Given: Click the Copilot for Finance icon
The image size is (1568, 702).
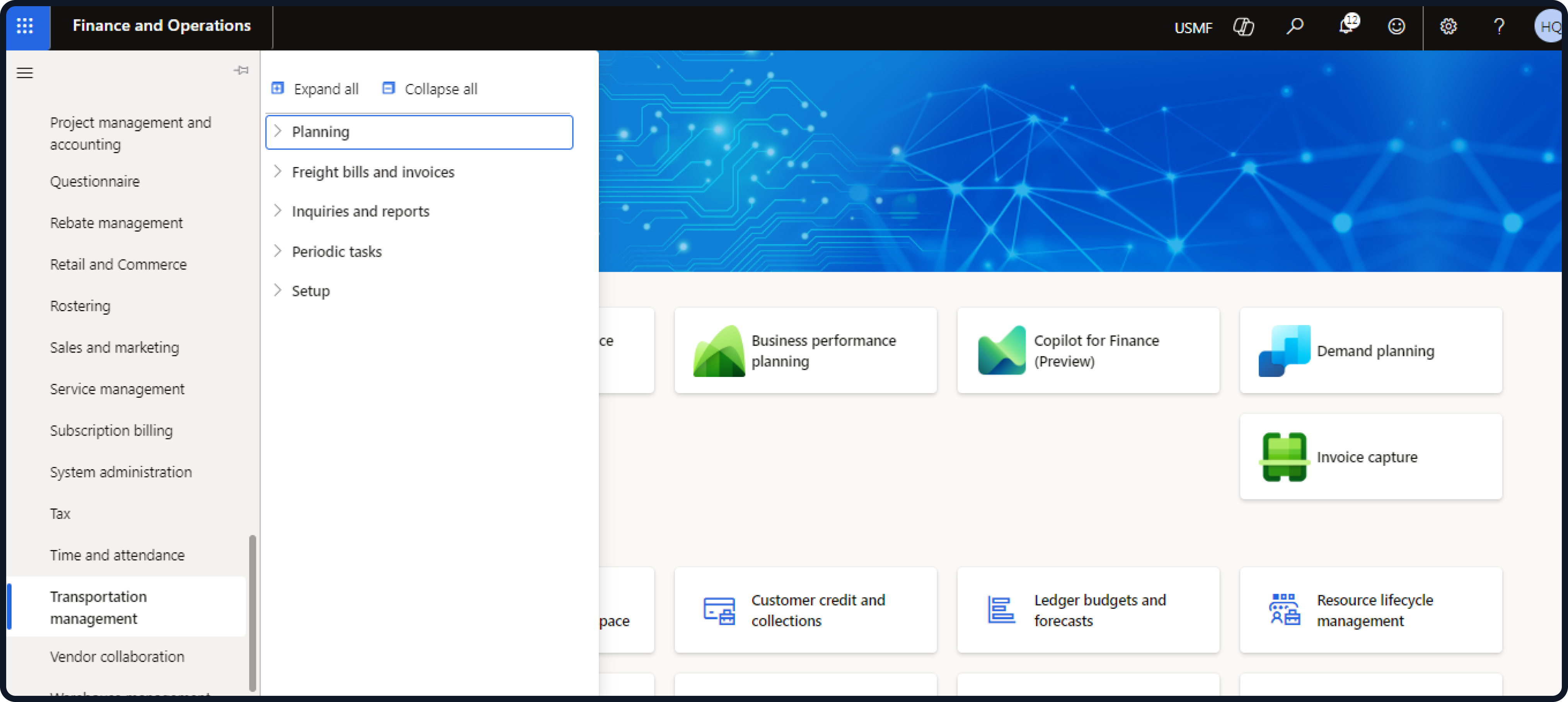Looking at the screenshot, I should [x=1001, y=351].
